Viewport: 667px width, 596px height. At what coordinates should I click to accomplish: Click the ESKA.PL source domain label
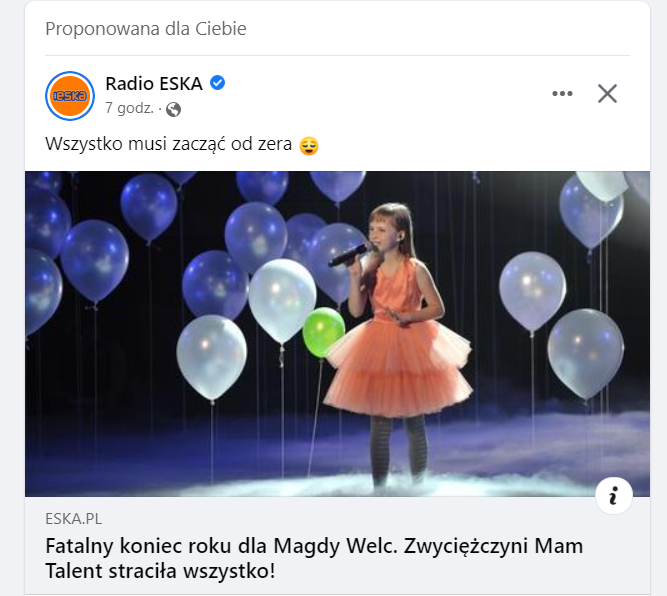(74, 519)
